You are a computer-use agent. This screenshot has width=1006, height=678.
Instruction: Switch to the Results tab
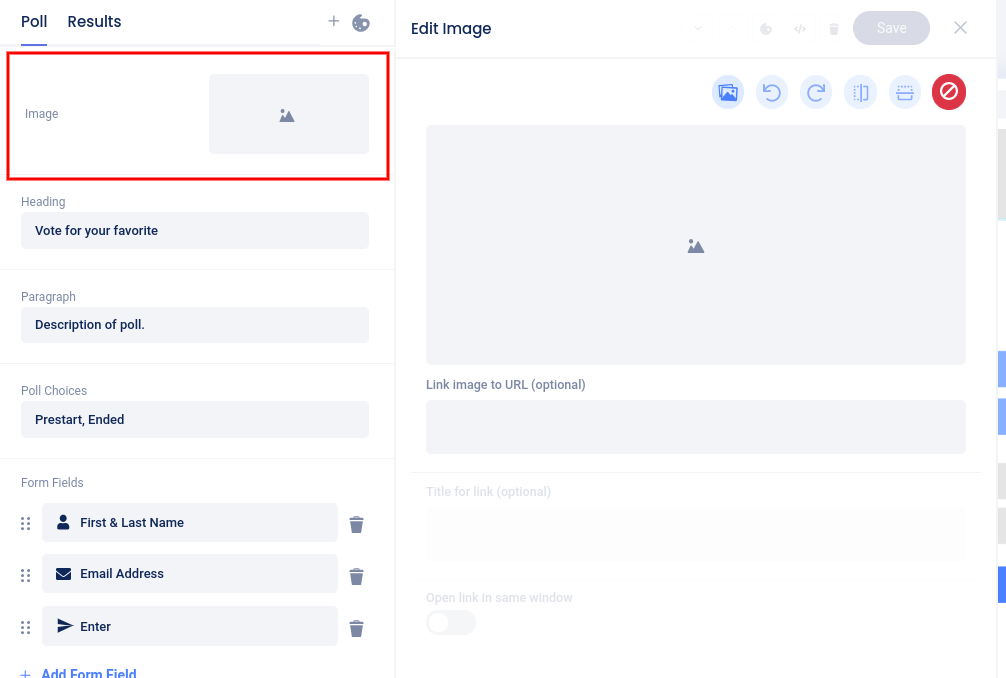[x=94, y=22]
